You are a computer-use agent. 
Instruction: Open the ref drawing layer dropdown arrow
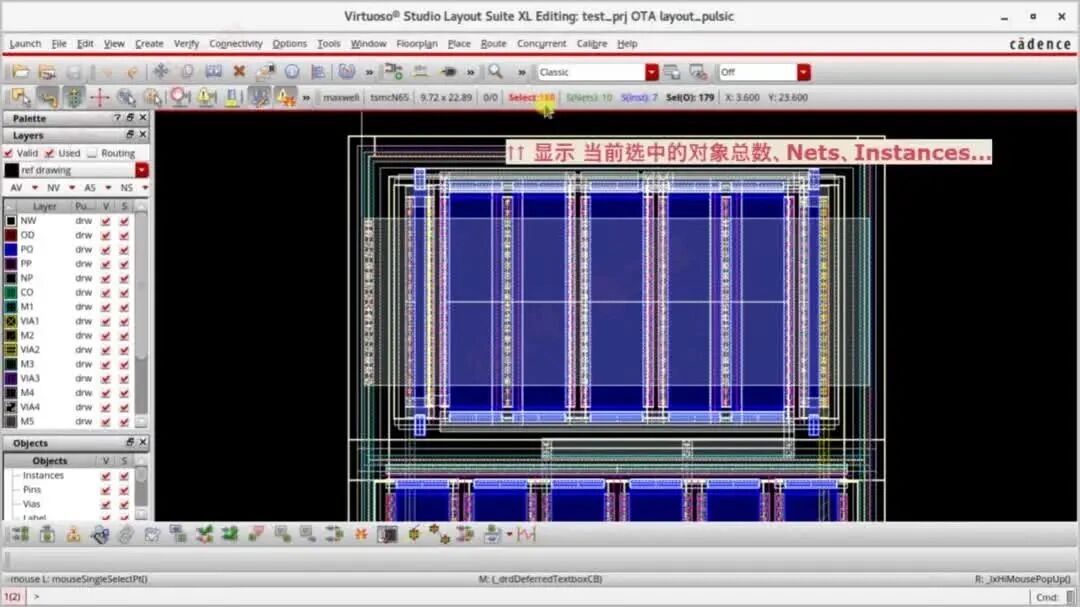point(142,170)
